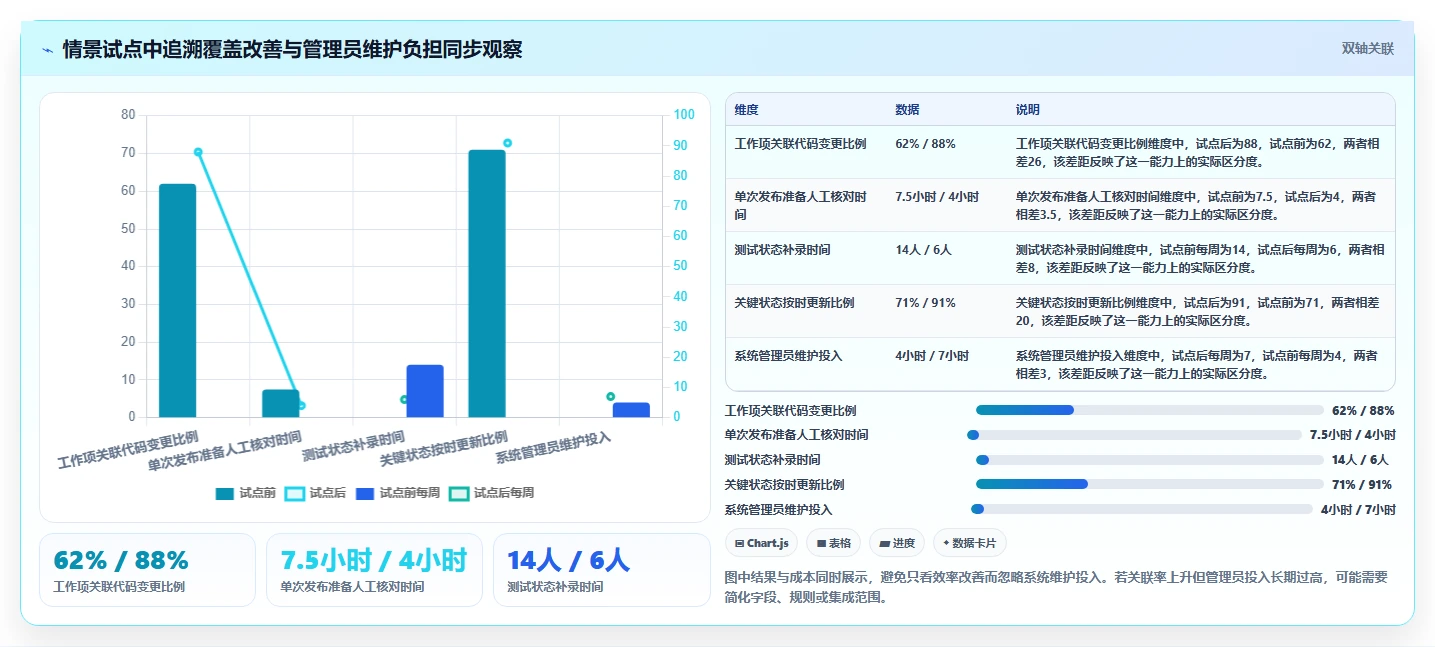The image size is (1435, 647).
Task: Toggle the 试点后 legend series
Action: 316,493
